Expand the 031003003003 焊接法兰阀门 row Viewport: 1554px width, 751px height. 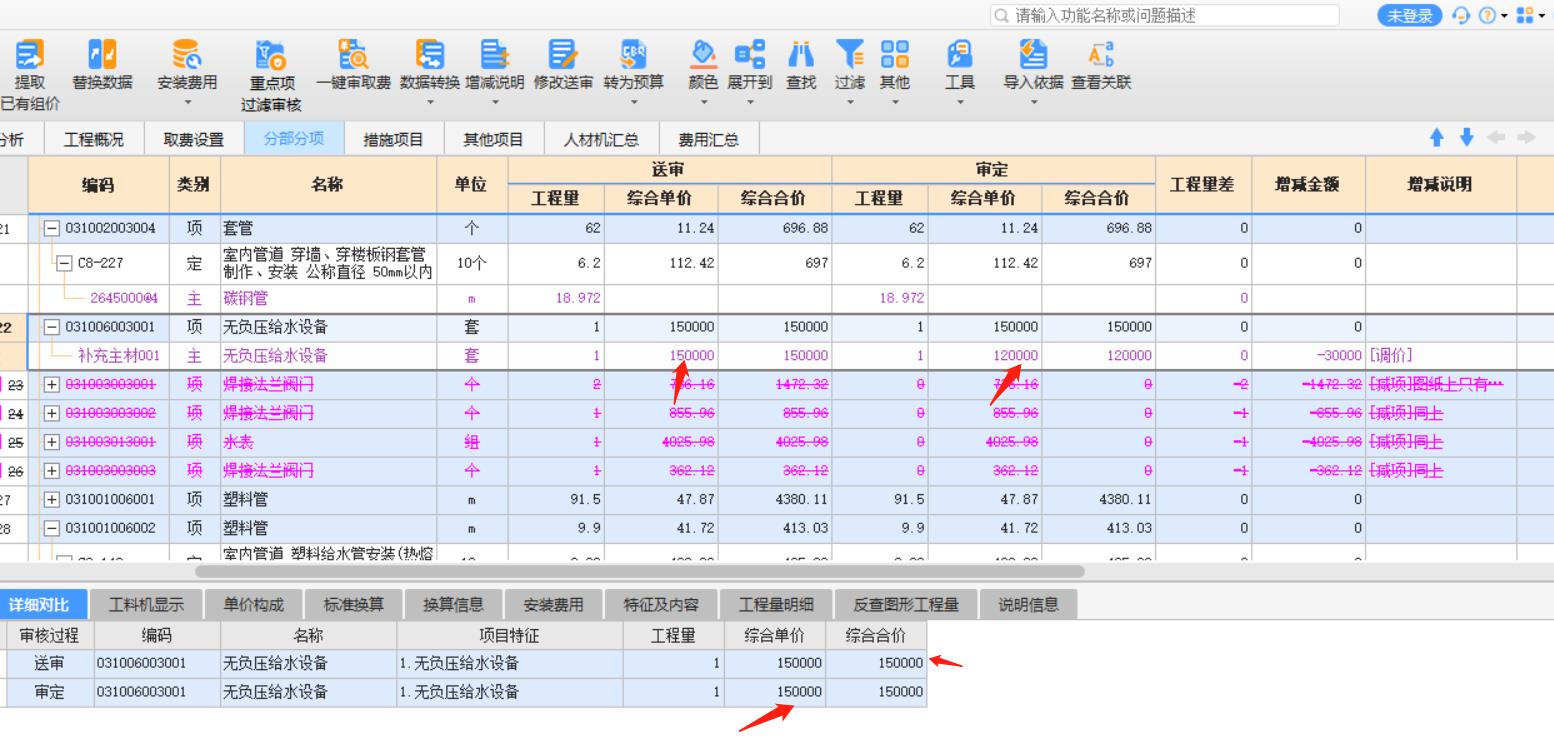(53, 471)
